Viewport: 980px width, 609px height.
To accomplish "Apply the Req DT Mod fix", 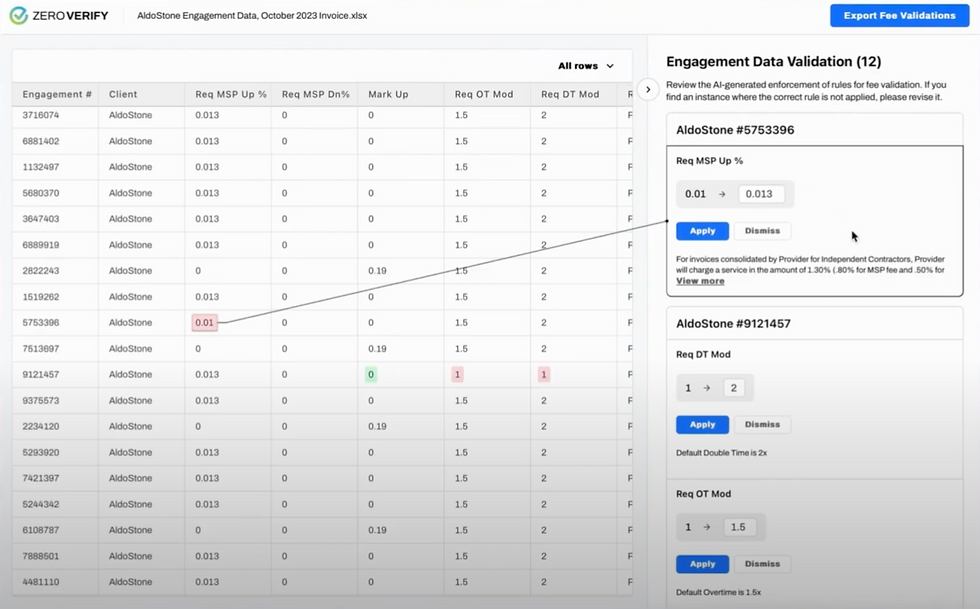I will tap(702, 425).
